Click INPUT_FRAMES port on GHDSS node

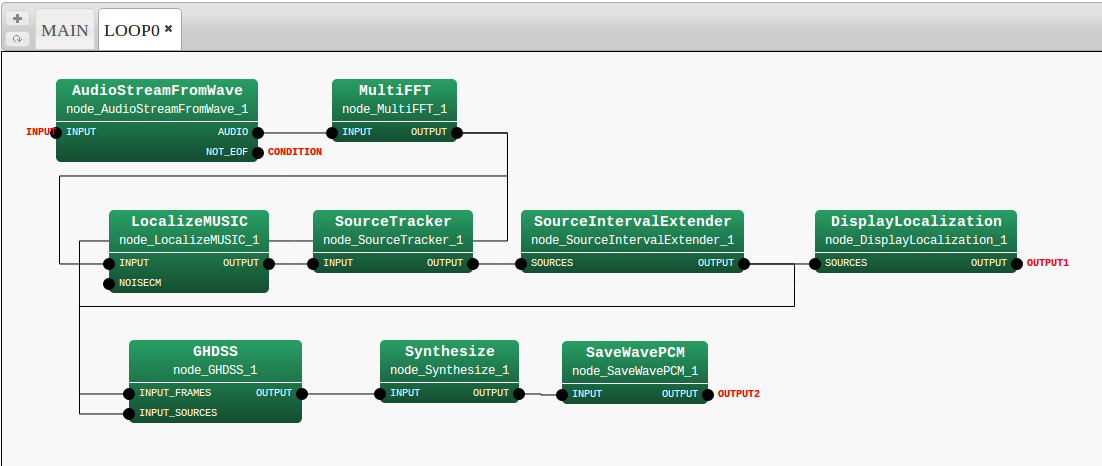(128, 393)
